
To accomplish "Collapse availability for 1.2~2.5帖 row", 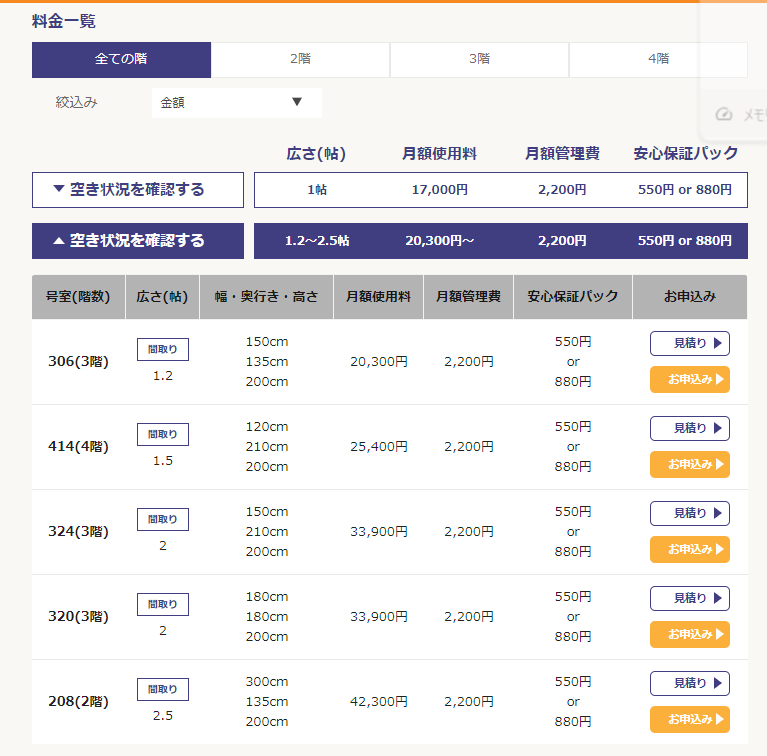I will coord(138,241).
